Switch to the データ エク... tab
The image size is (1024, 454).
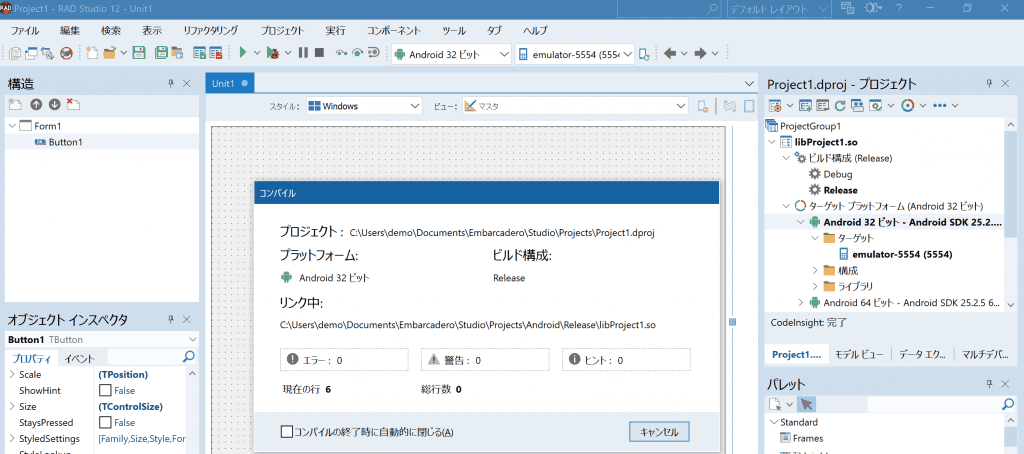point(922,355)
